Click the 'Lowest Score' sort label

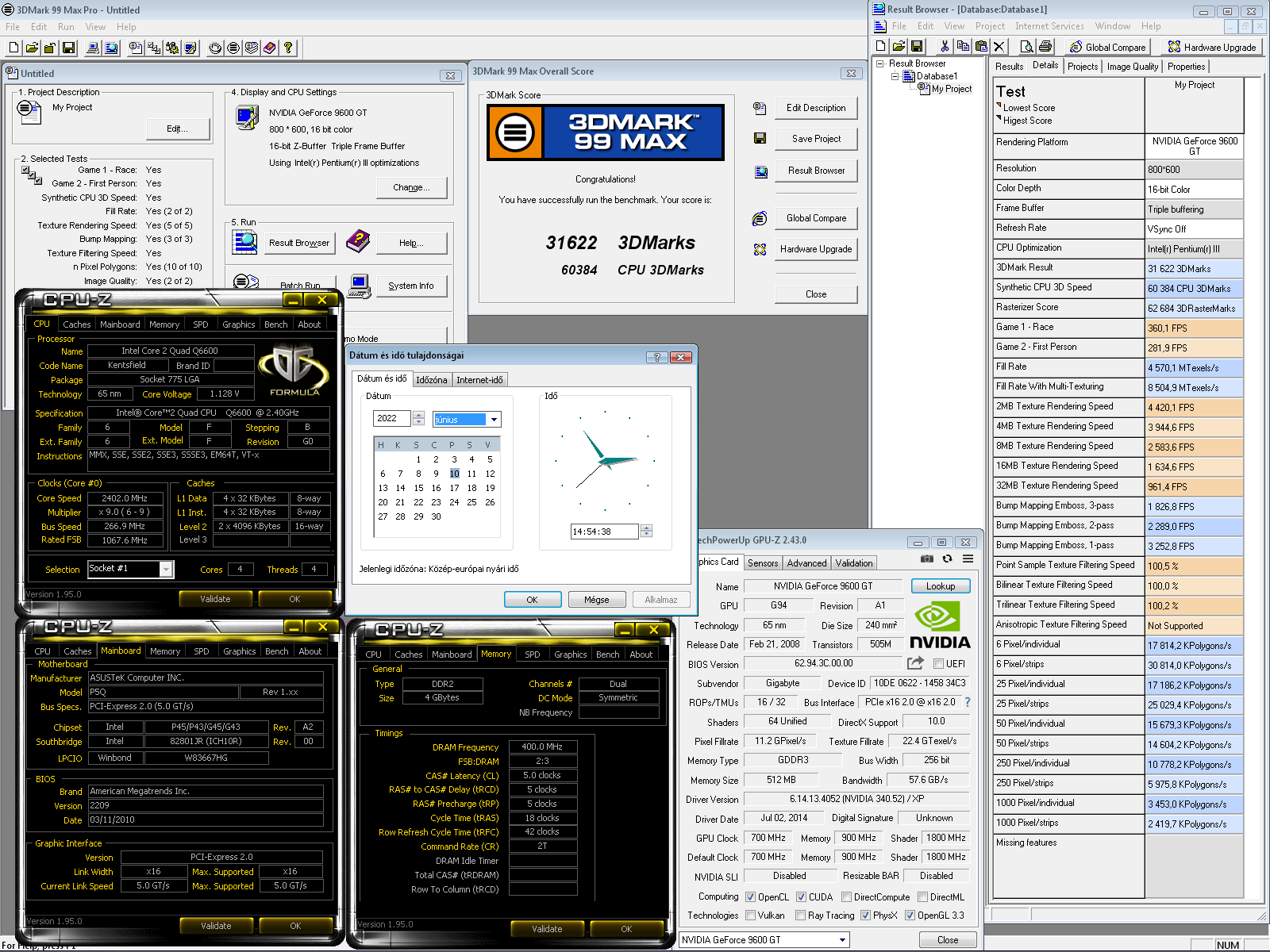[x=1029, y=108]
